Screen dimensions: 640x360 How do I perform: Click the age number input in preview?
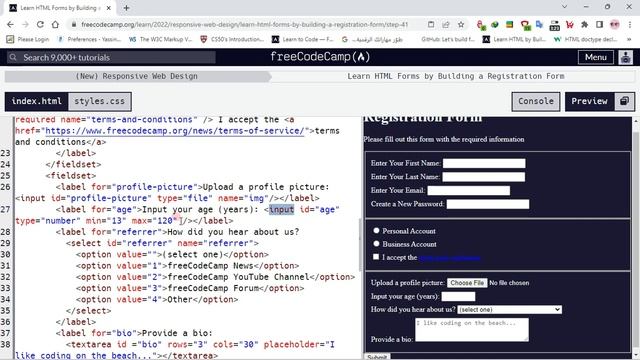(458, 296)
